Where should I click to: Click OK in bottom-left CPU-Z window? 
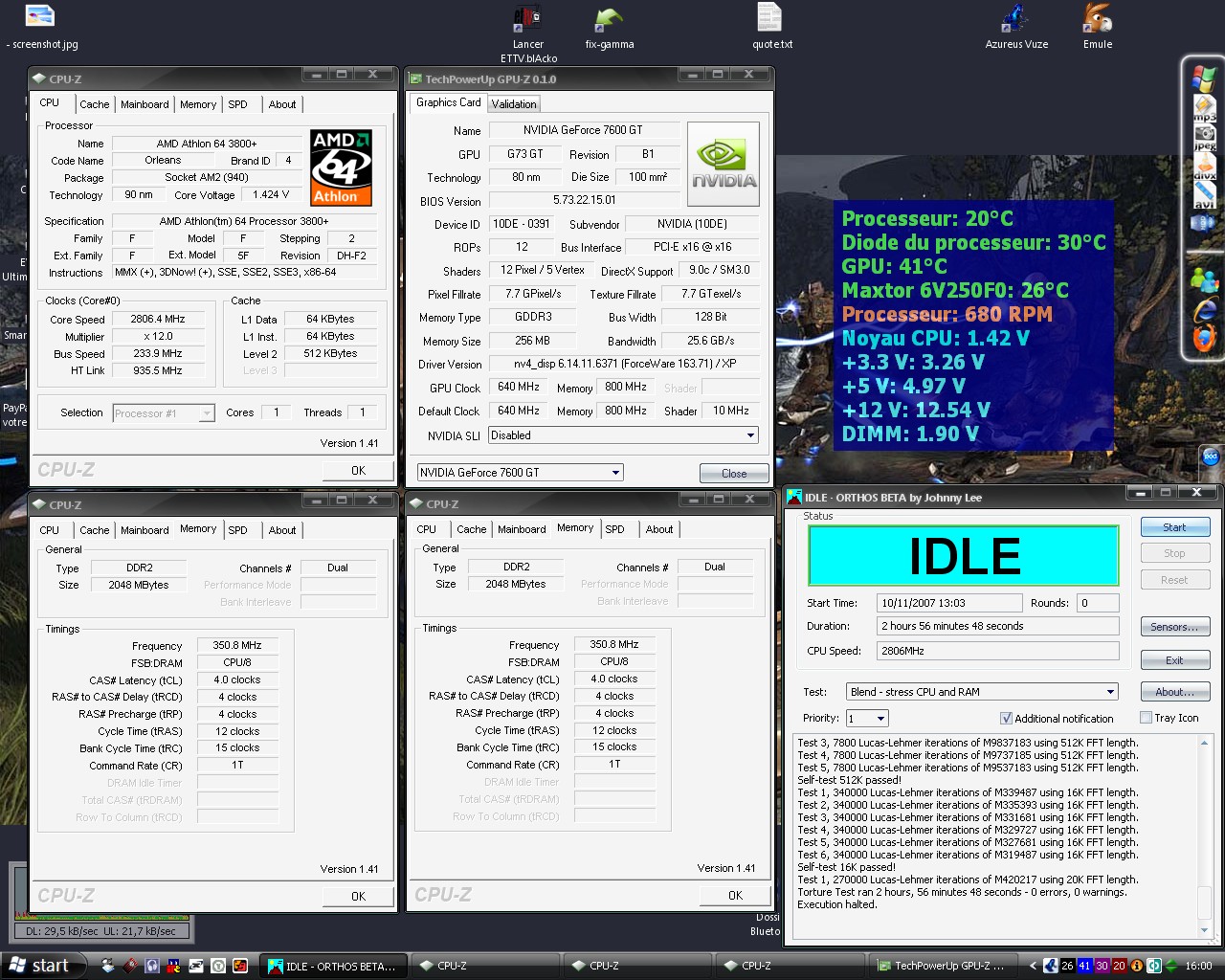point(358,896)
